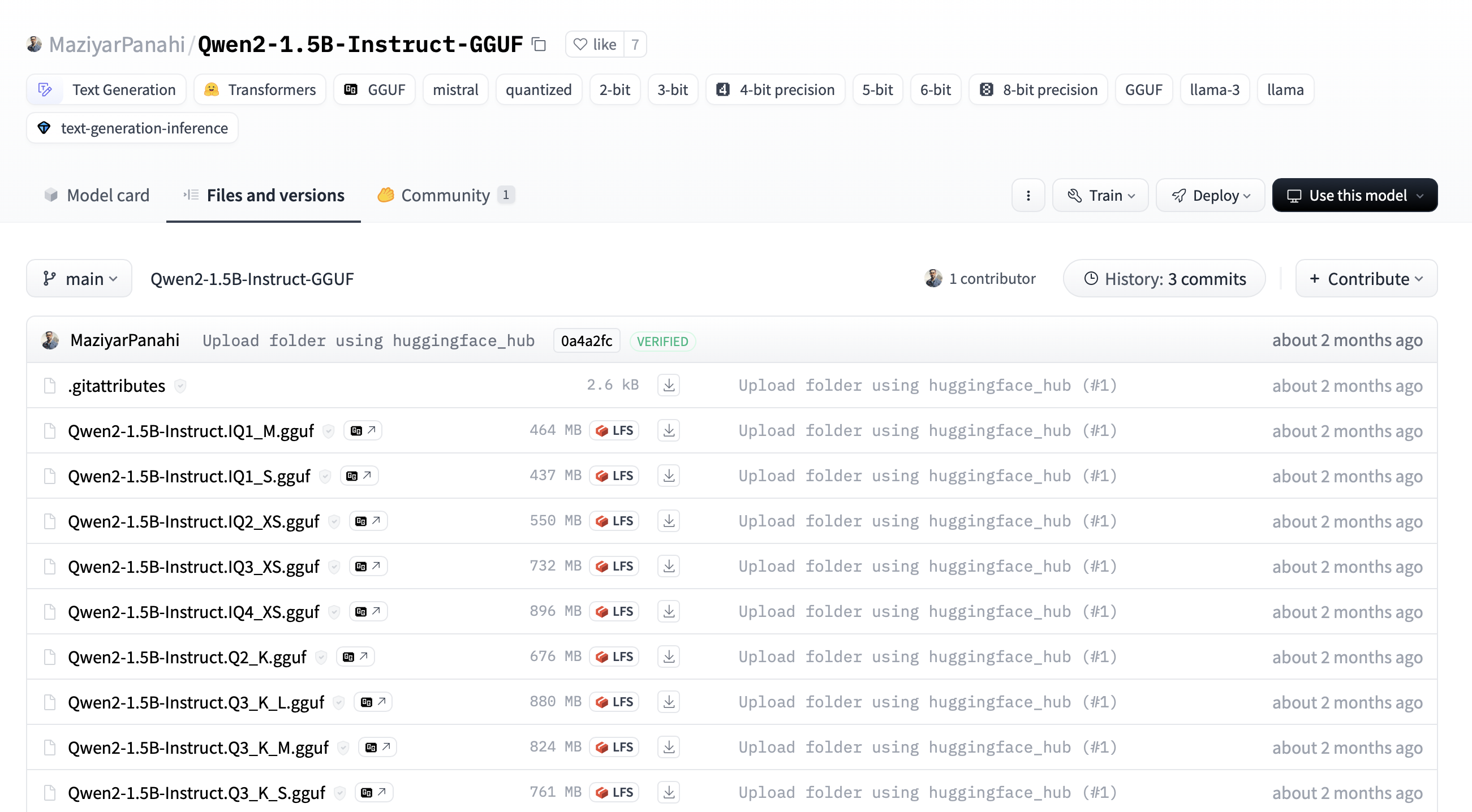1472x812 pixels.
Task: Like this model with the heart button
Action: click(x=595, y=44)
